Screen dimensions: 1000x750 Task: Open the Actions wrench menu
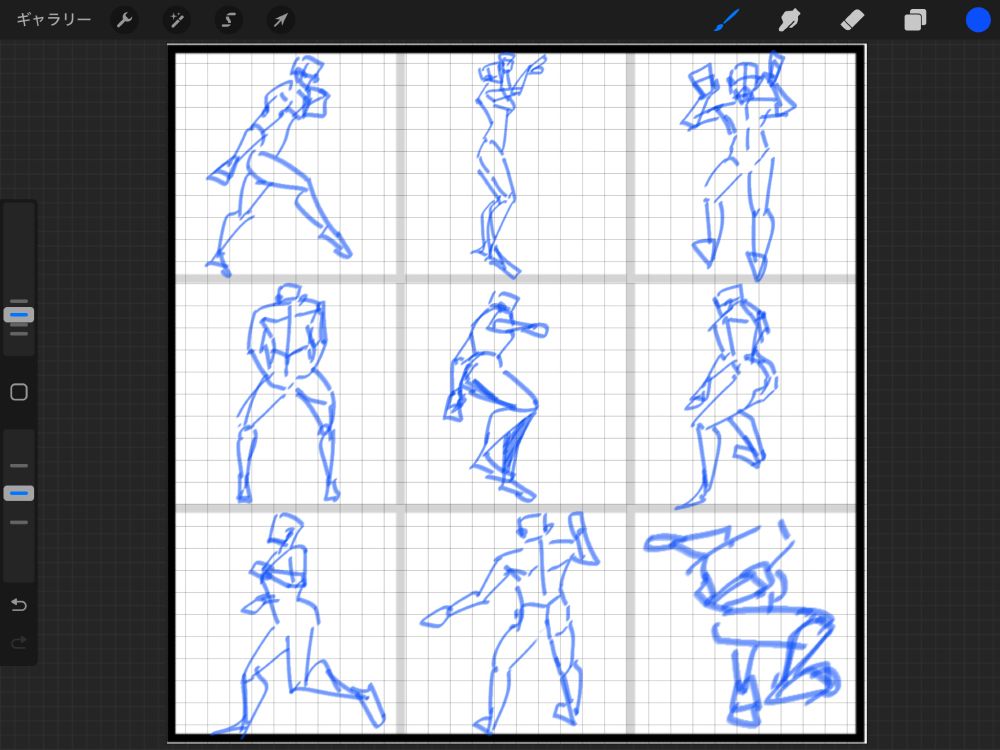tap(124, 20)
